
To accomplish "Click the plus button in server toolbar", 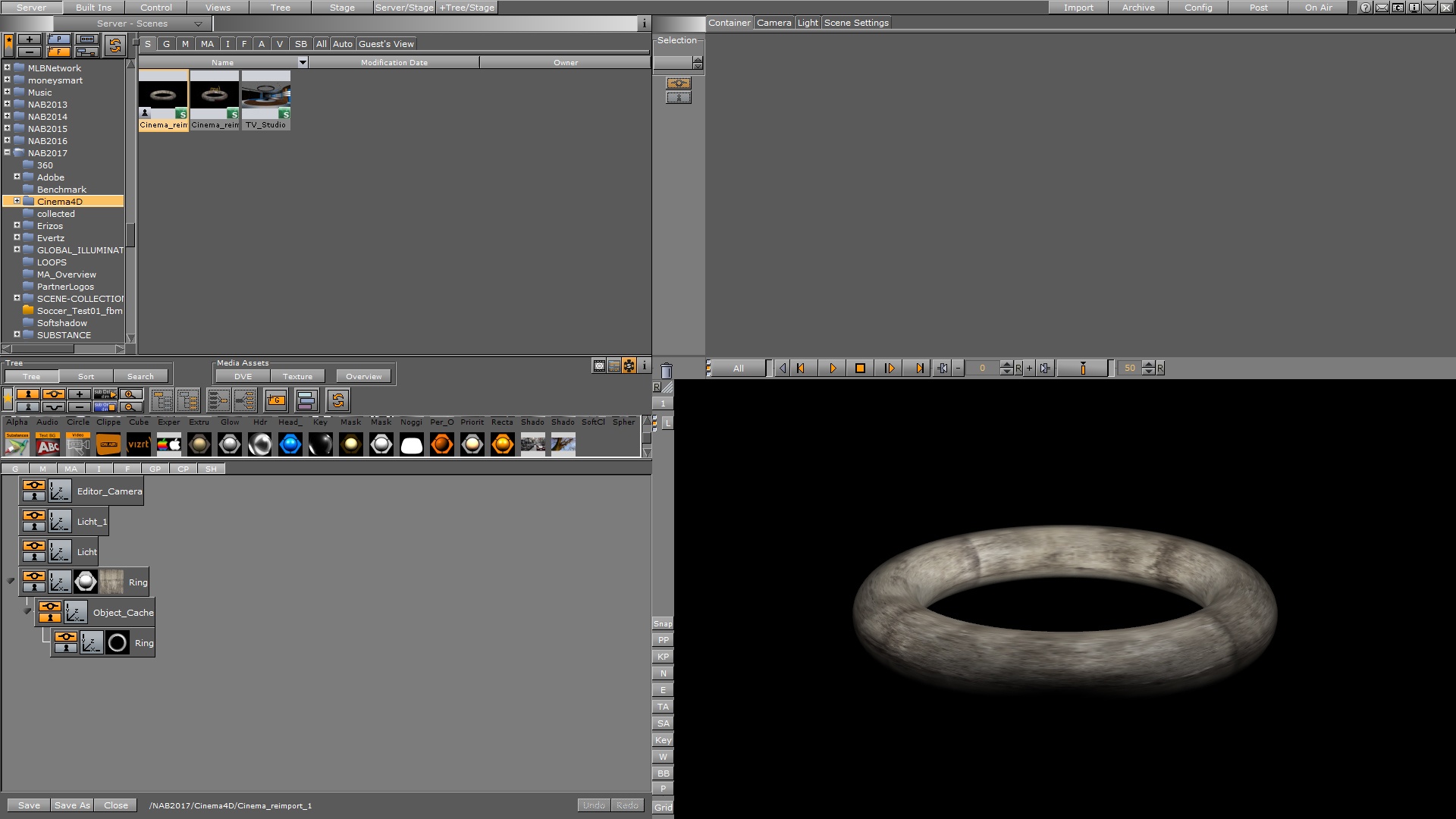I will pyautogui.click(x=29, y=39).
